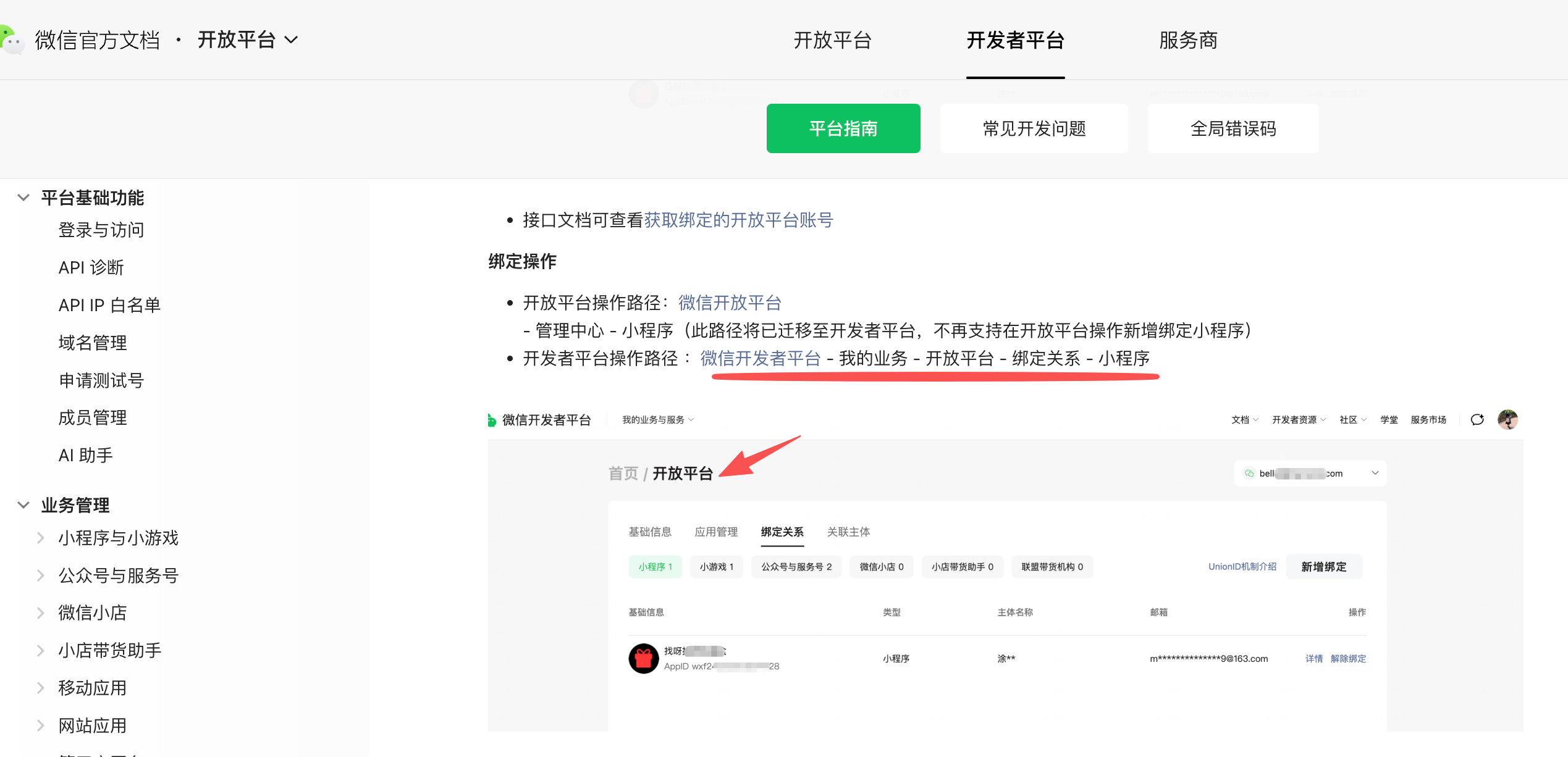1568x757 pixels.
Task: Expand the 移动应用 chevron icon
Action: [41, 688]
